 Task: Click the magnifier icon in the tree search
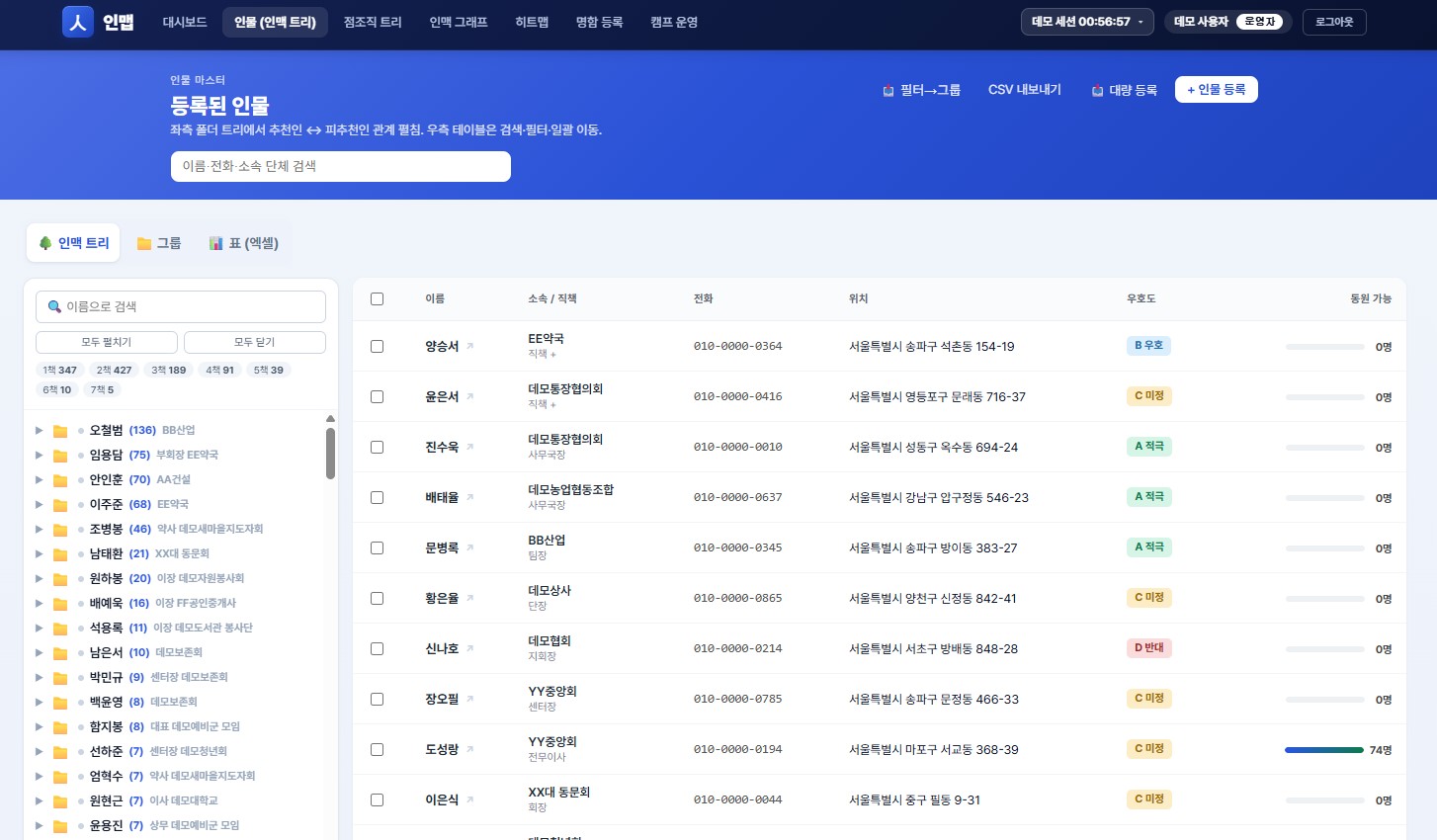point(54,306)
